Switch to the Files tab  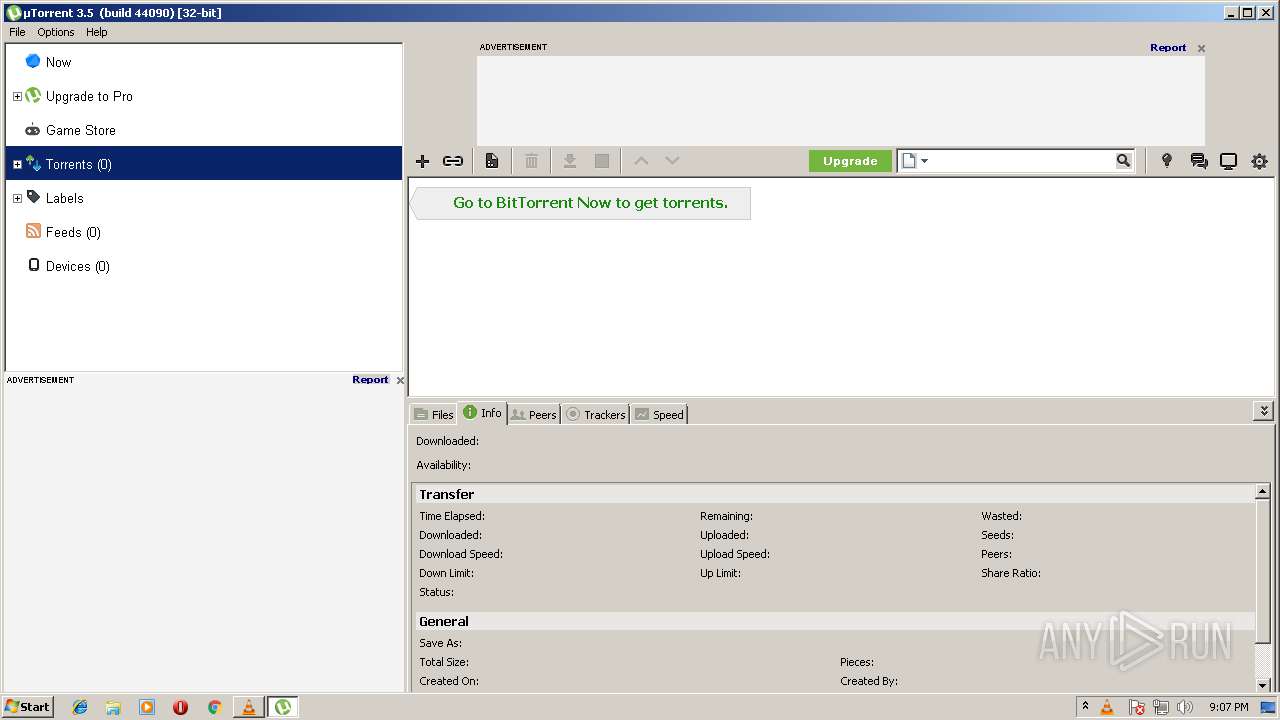(433, 414)
